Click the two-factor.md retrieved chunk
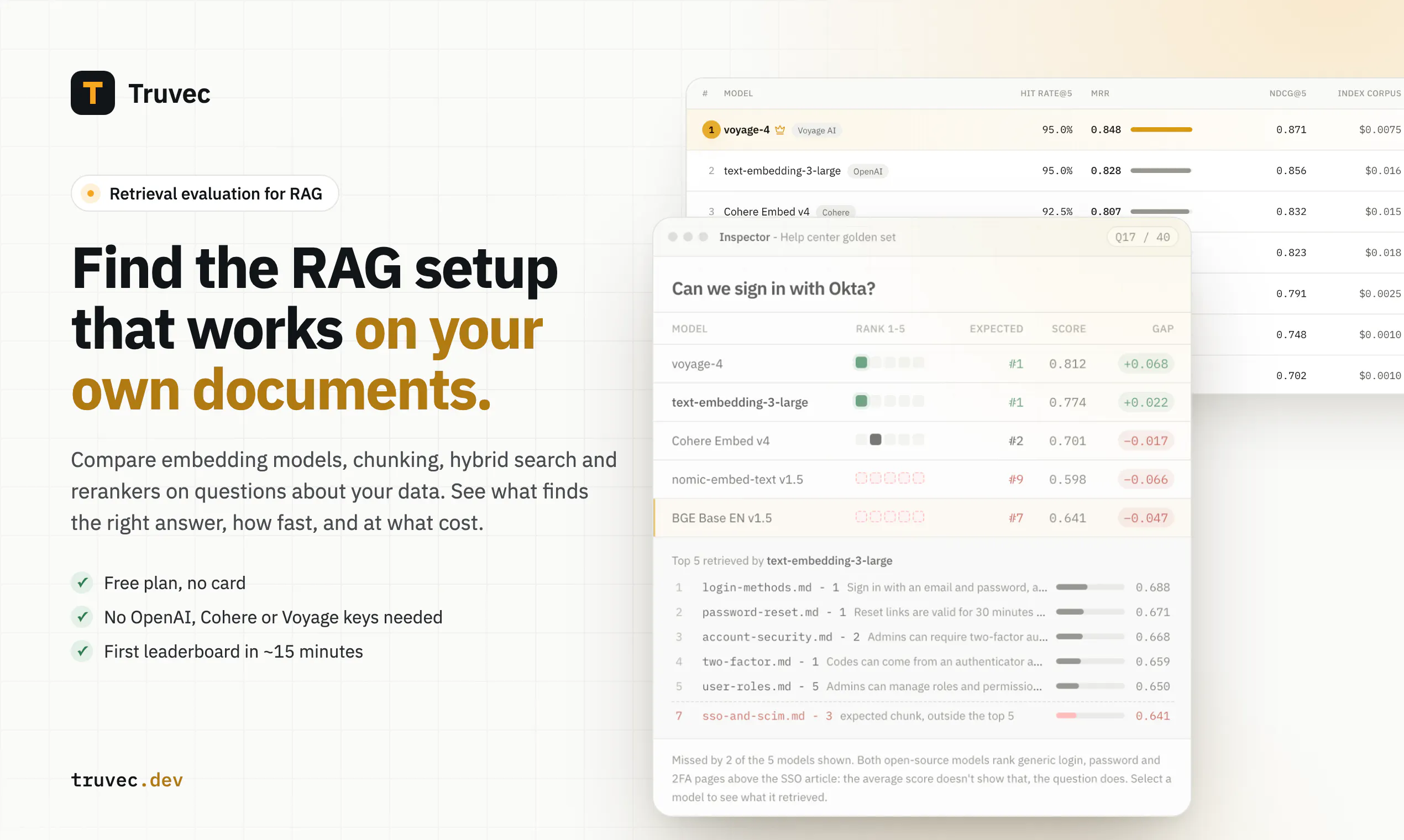The width and height of the screenshot is (1404, 840). pyautogui.click(x=921, y=662)
